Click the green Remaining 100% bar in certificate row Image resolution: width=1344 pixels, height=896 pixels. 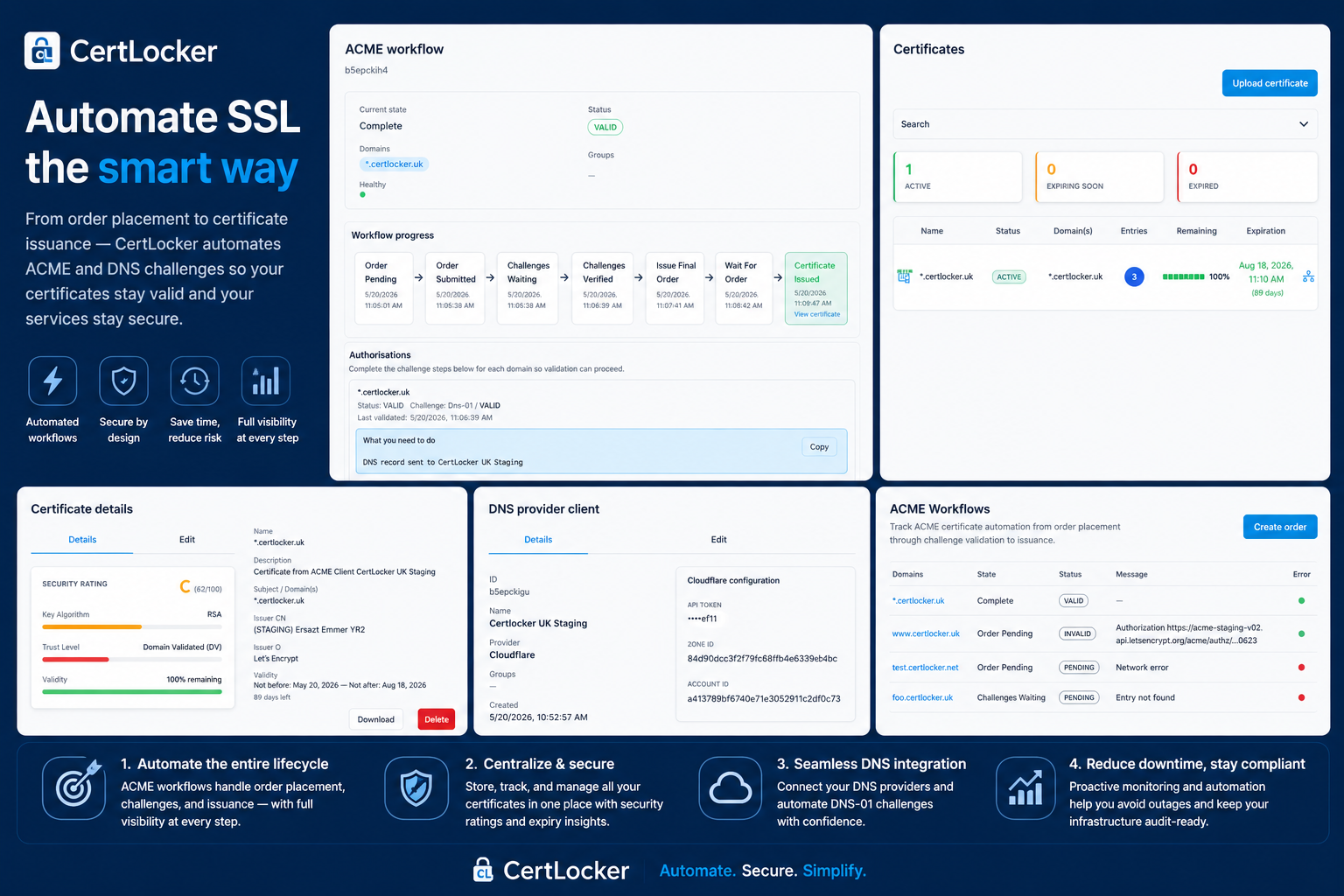click(x=1183, y=276)
